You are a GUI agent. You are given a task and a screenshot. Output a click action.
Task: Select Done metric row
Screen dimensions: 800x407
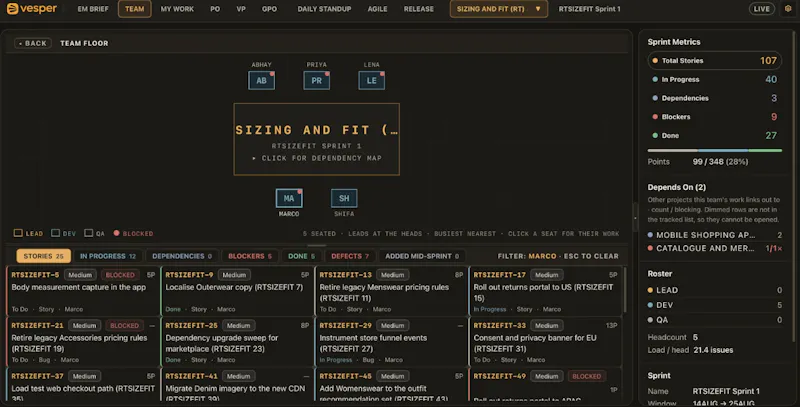click(714, 136)
